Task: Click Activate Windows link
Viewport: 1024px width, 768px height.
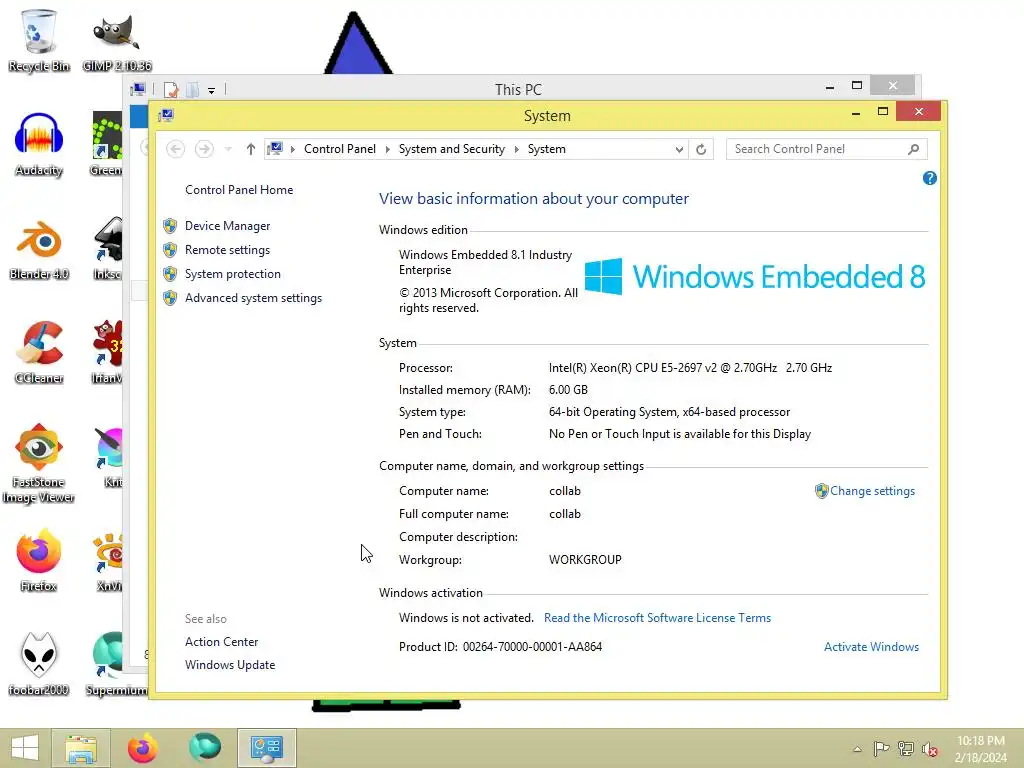Action: pos(871,647)
